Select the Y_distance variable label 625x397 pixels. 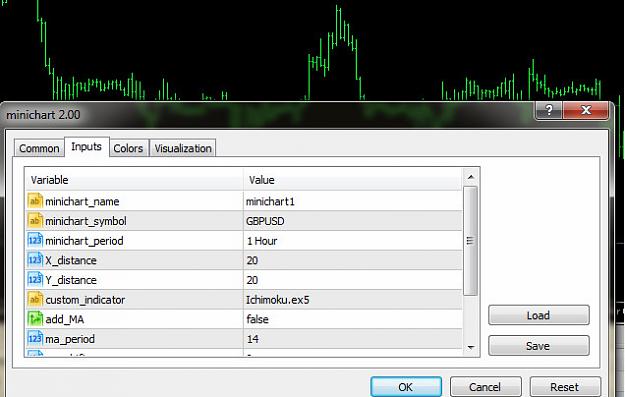(71, 280)
